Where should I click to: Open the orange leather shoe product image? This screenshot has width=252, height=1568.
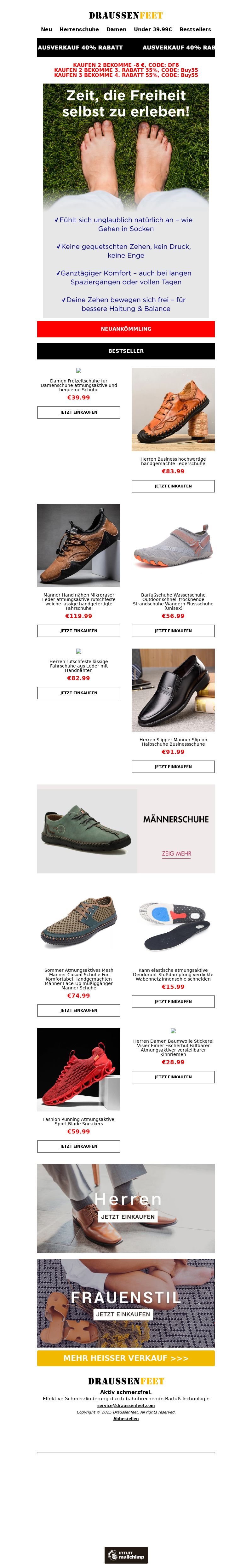[173, 409]
